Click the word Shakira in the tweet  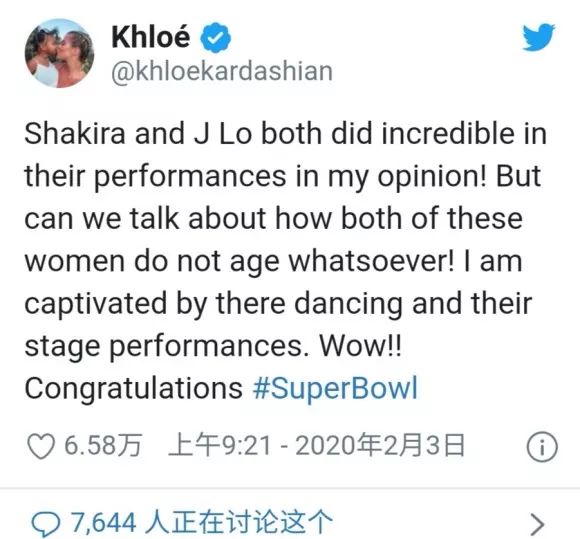pos(75,133)
